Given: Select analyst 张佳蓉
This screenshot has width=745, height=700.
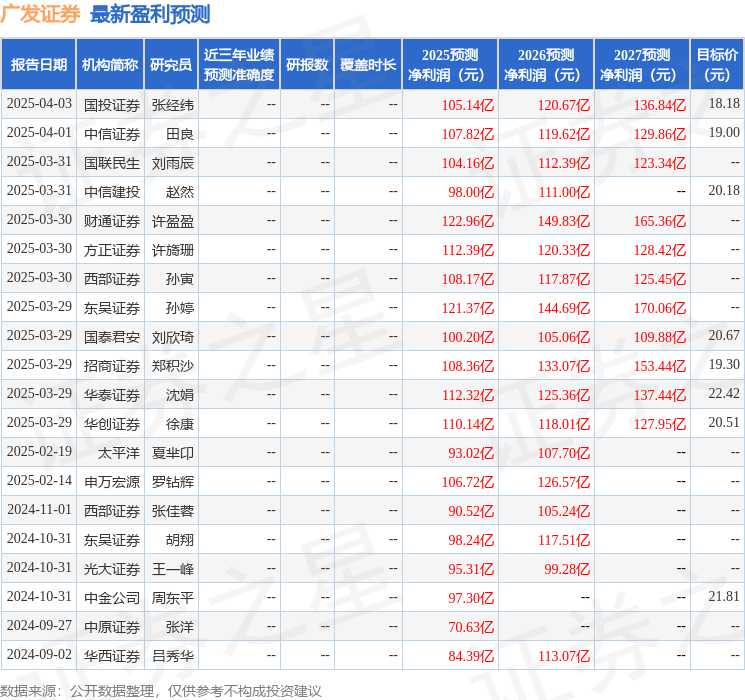Looking at the screenshot, I should pyautogui.click(x=172, y=511).
